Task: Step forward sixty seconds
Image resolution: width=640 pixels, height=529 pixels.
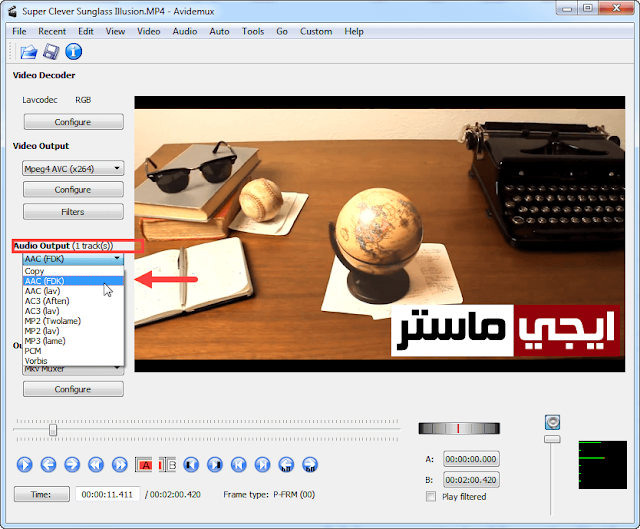Action: (310, 465)
